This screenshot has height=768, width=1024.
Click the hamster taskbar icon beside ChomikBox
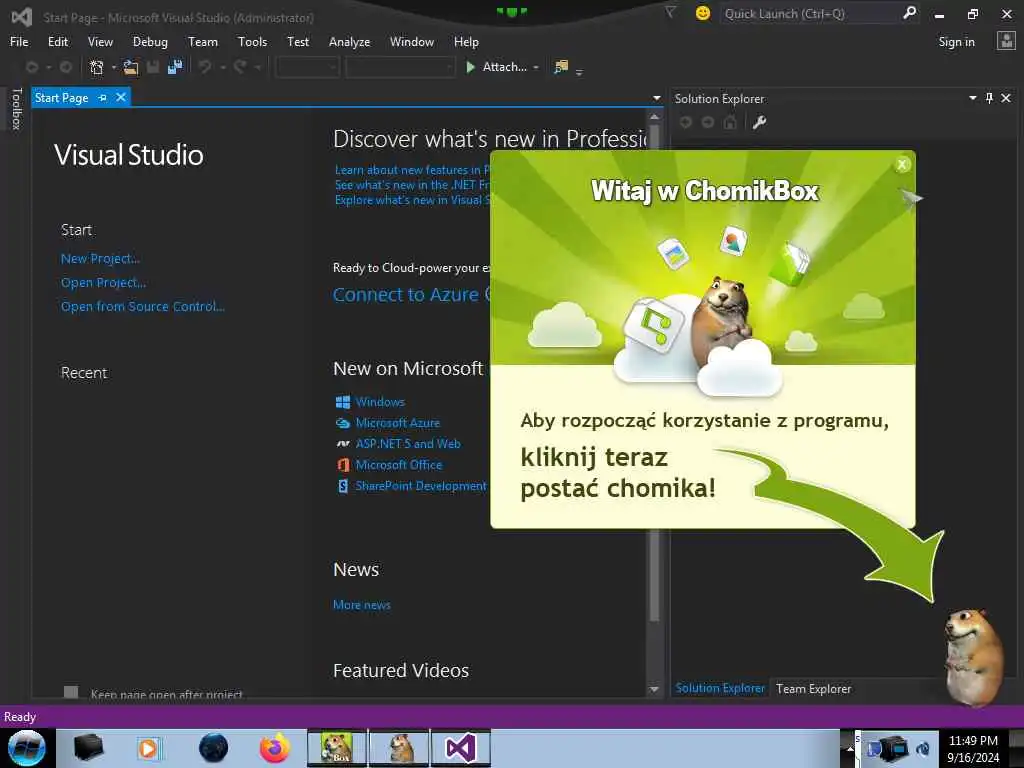click(399, 748)
